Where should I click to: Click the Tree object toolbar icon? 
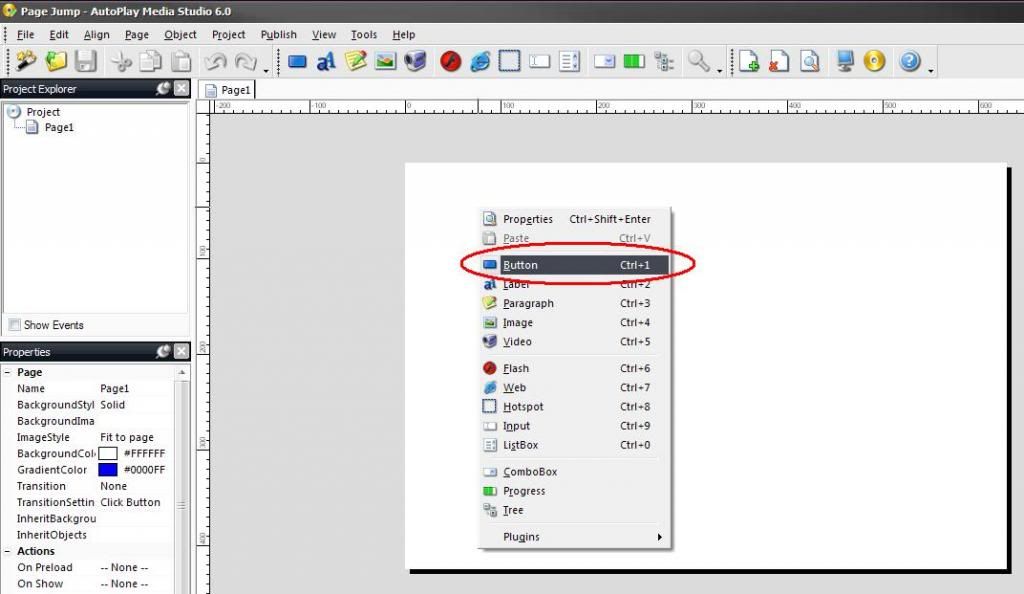point(663,62)
